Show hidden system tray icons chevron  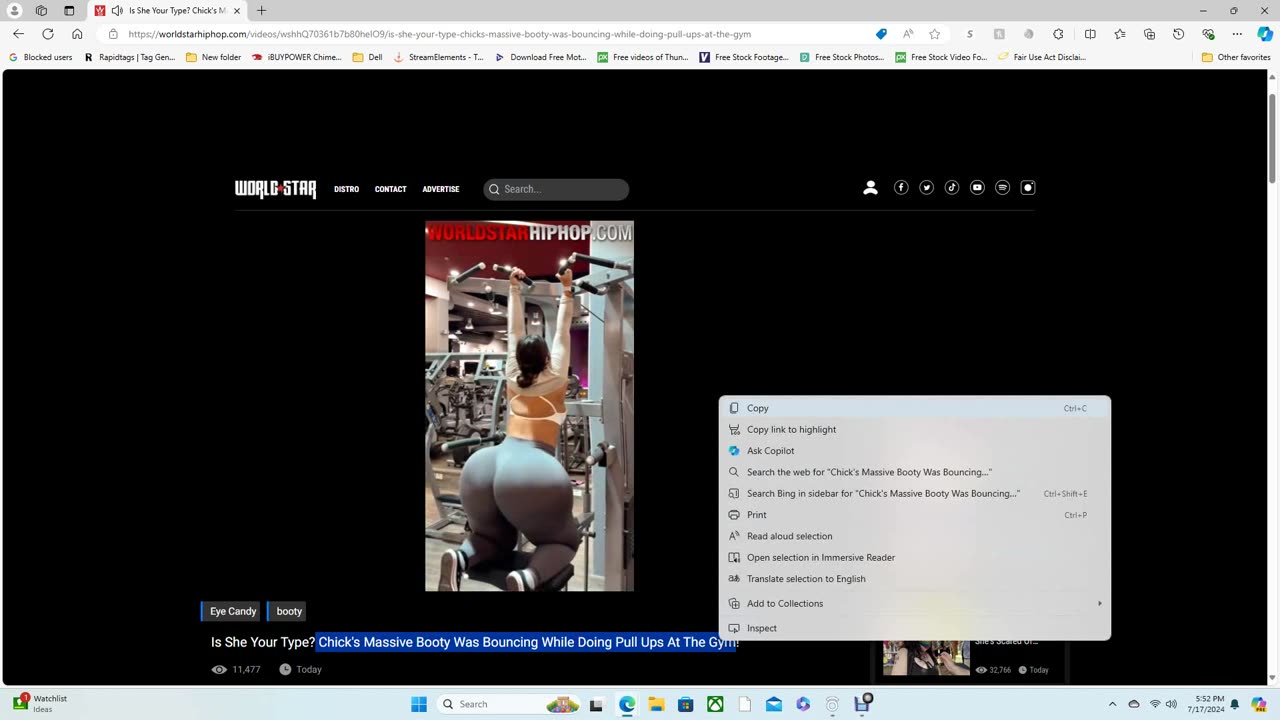(x=1112, y=704)
